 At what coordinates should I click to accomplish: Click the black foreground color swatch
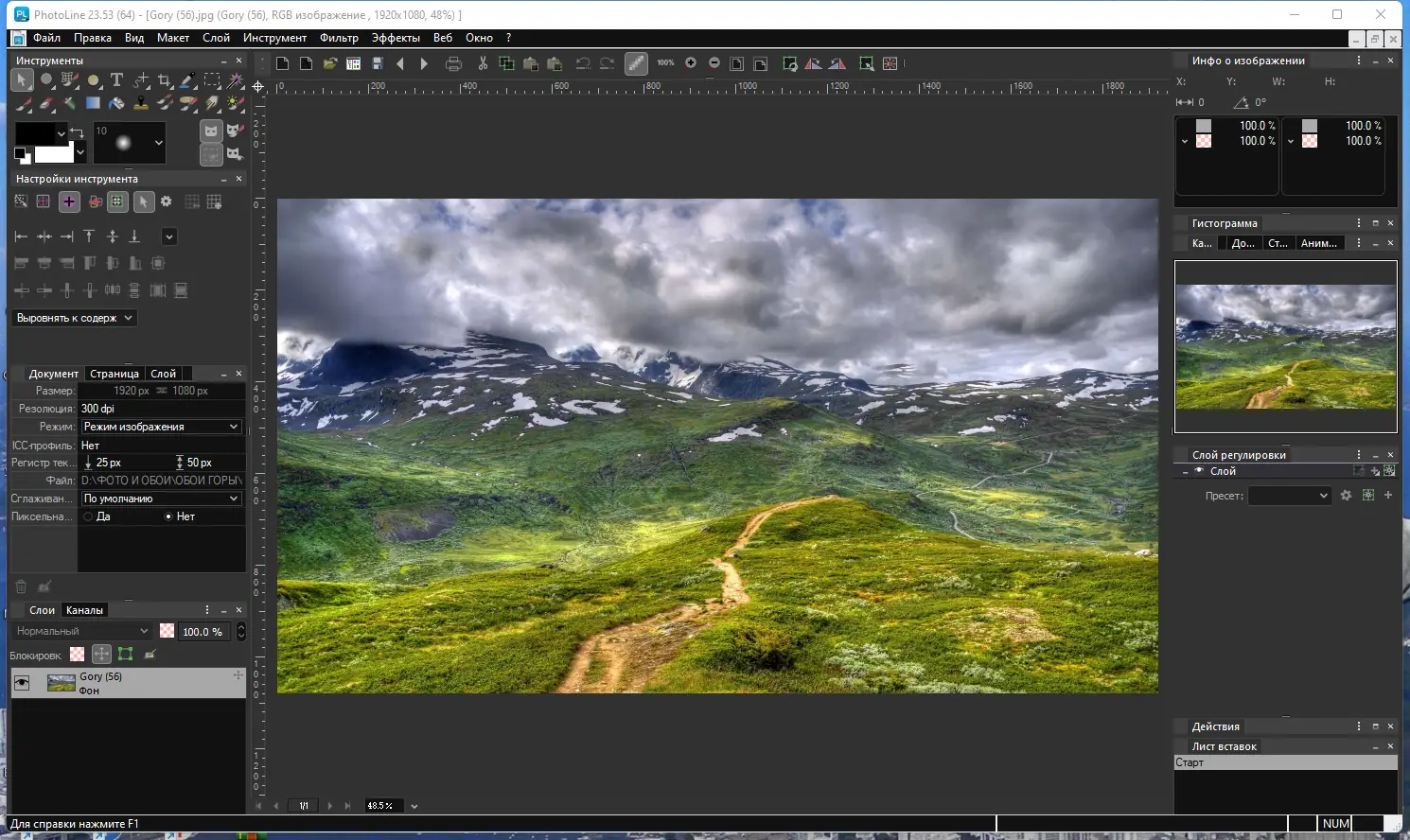pos(34,133)
